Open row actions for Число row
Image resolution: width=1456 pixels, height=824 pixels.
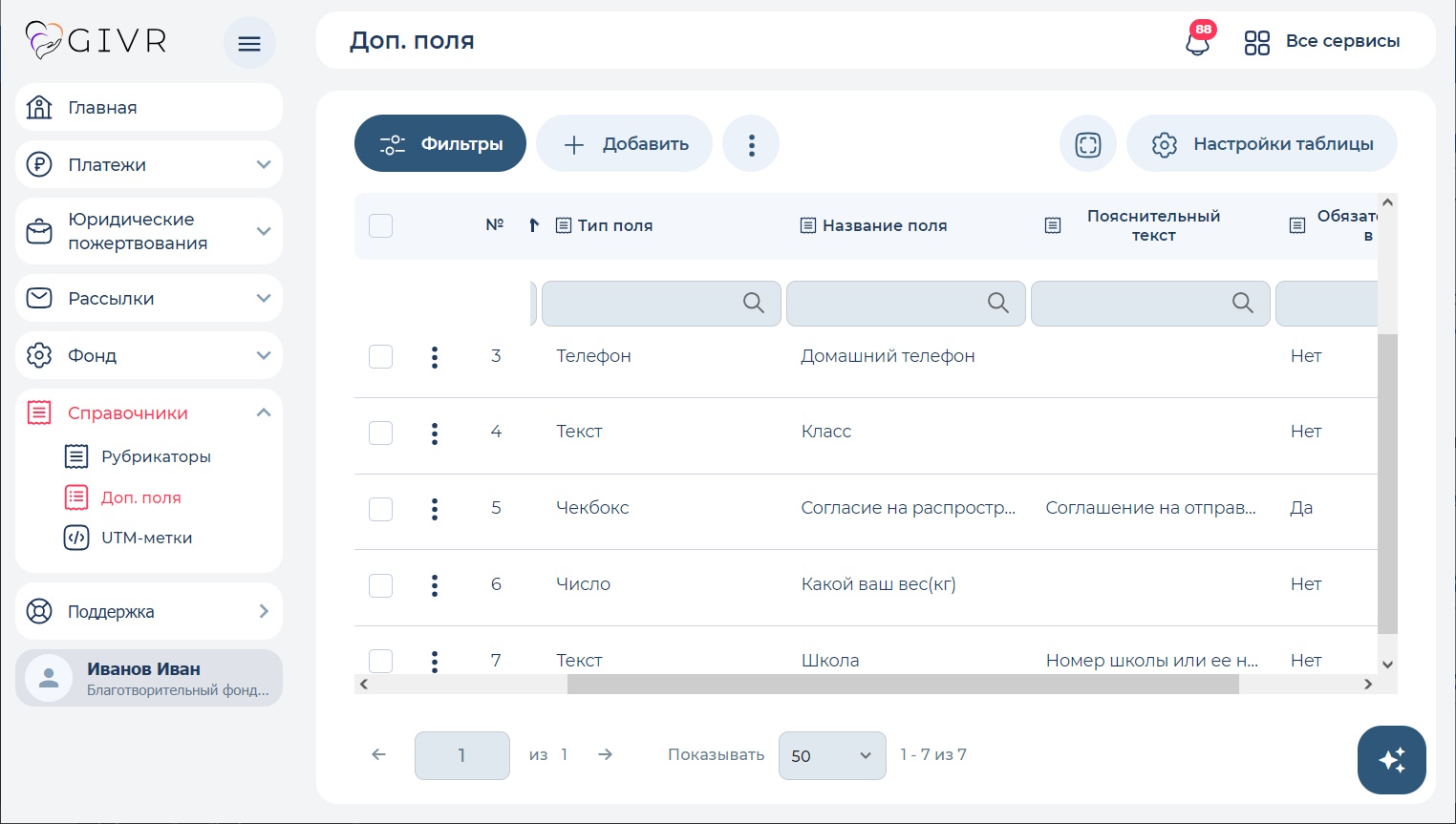click(435, 584)
